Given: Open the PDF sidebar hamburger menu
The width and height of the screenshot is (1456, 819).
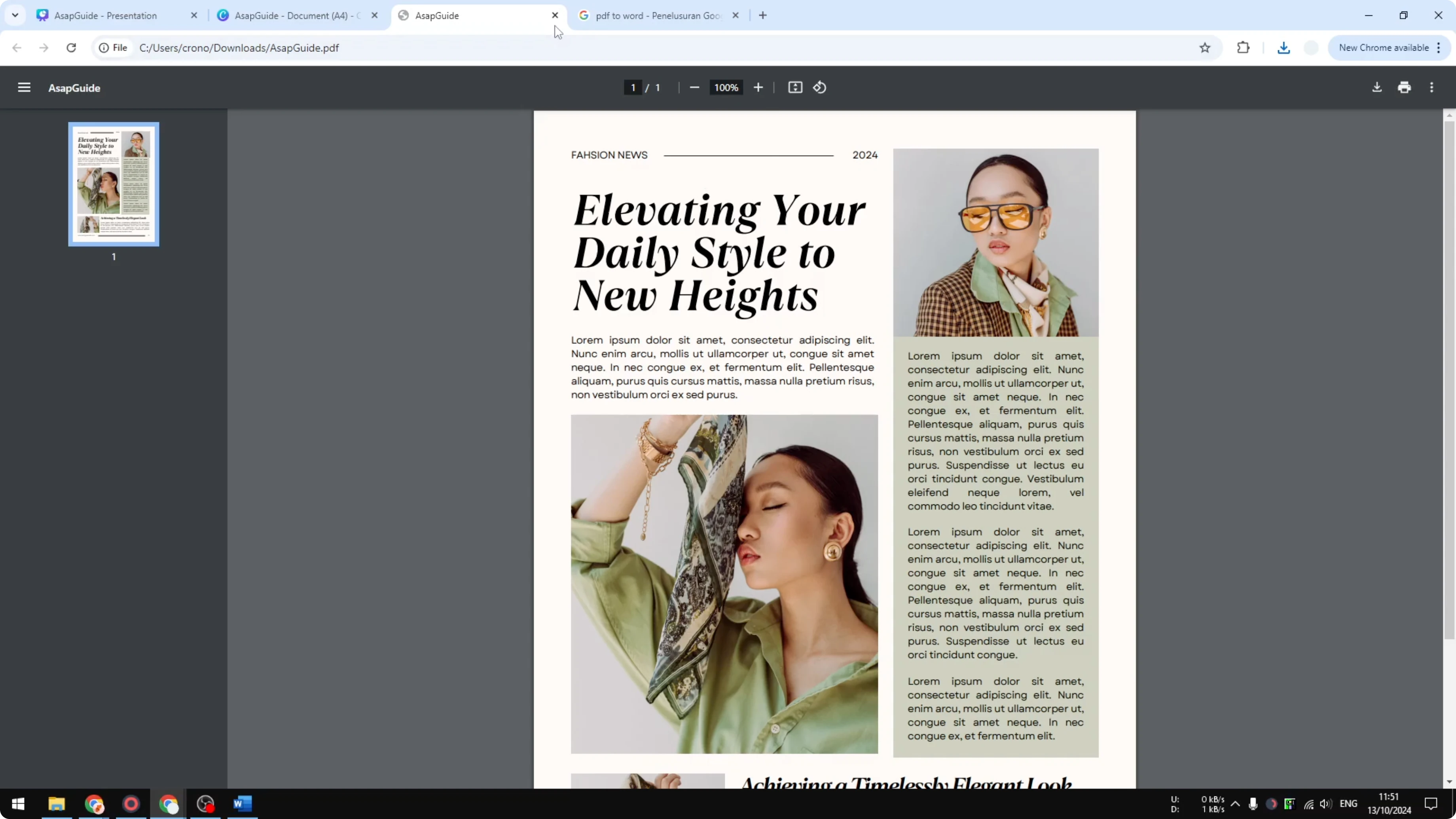Looking at the screenshot, I should 24,87.
